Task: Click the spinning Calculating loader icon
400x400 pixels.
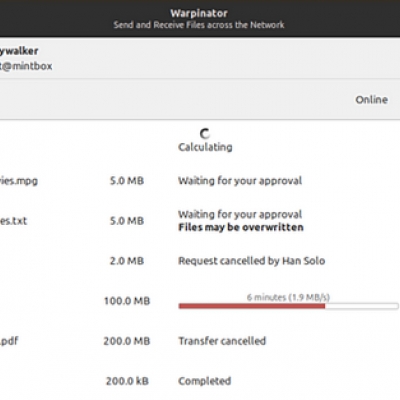Action: point(205,134)
